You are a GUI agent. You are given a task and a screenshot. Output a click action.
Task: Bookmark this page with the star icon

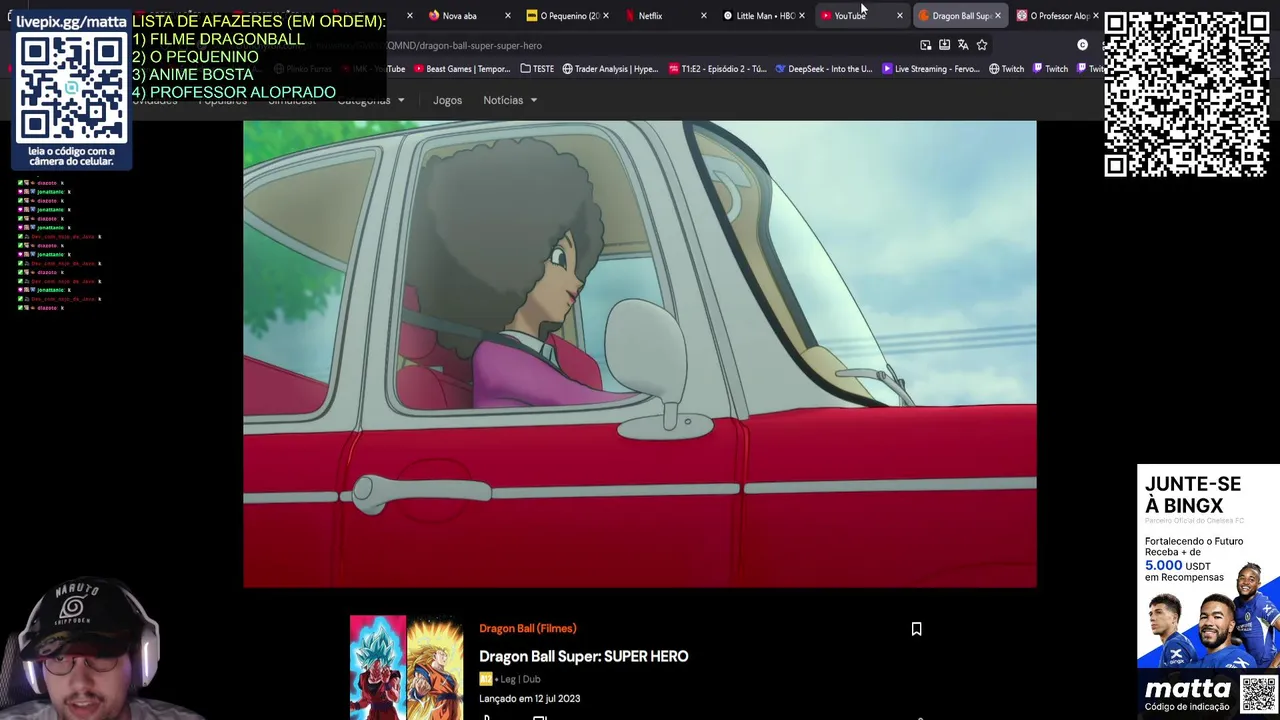[x=982, y=45]
